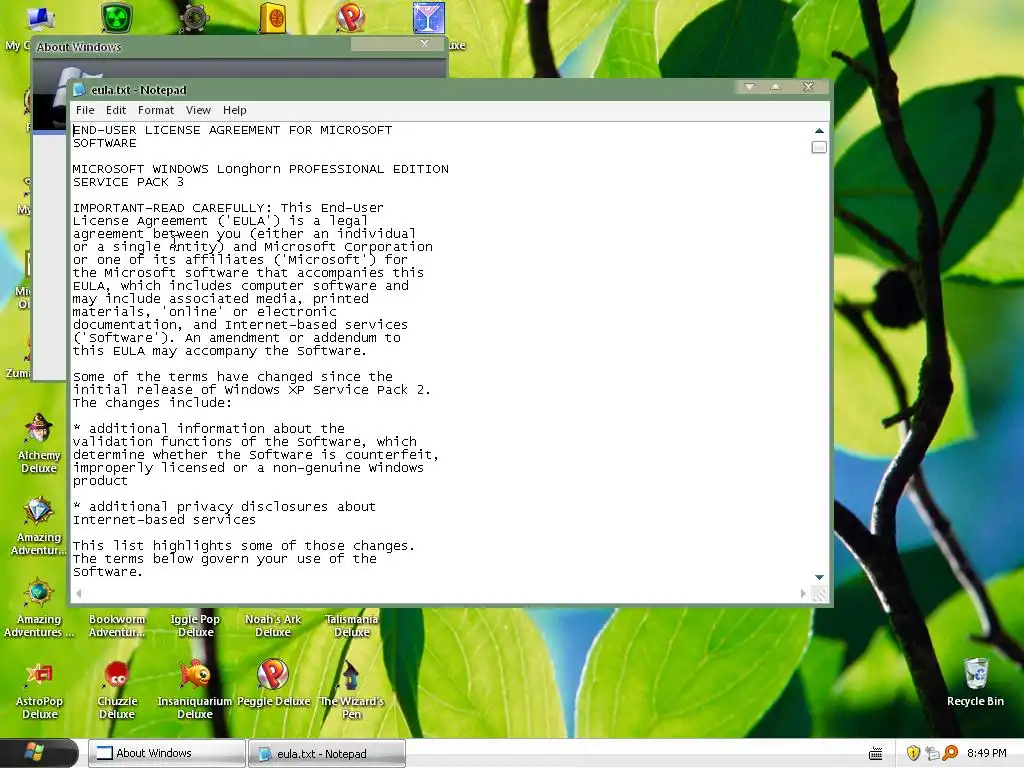Close the About Windows dialog
Viewport: 1024px width, 768px height.
coord(424,44)
